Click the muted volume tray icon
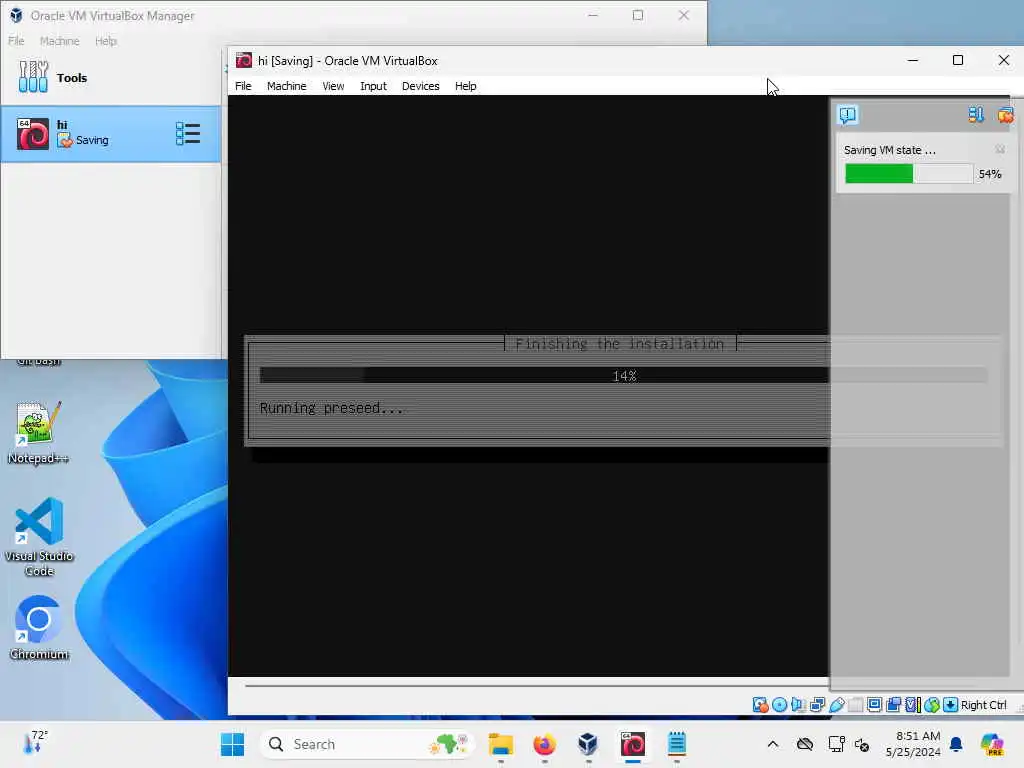Image resolution: width=1024 pixels, height=768 pixels. click(x=862, y=744)
